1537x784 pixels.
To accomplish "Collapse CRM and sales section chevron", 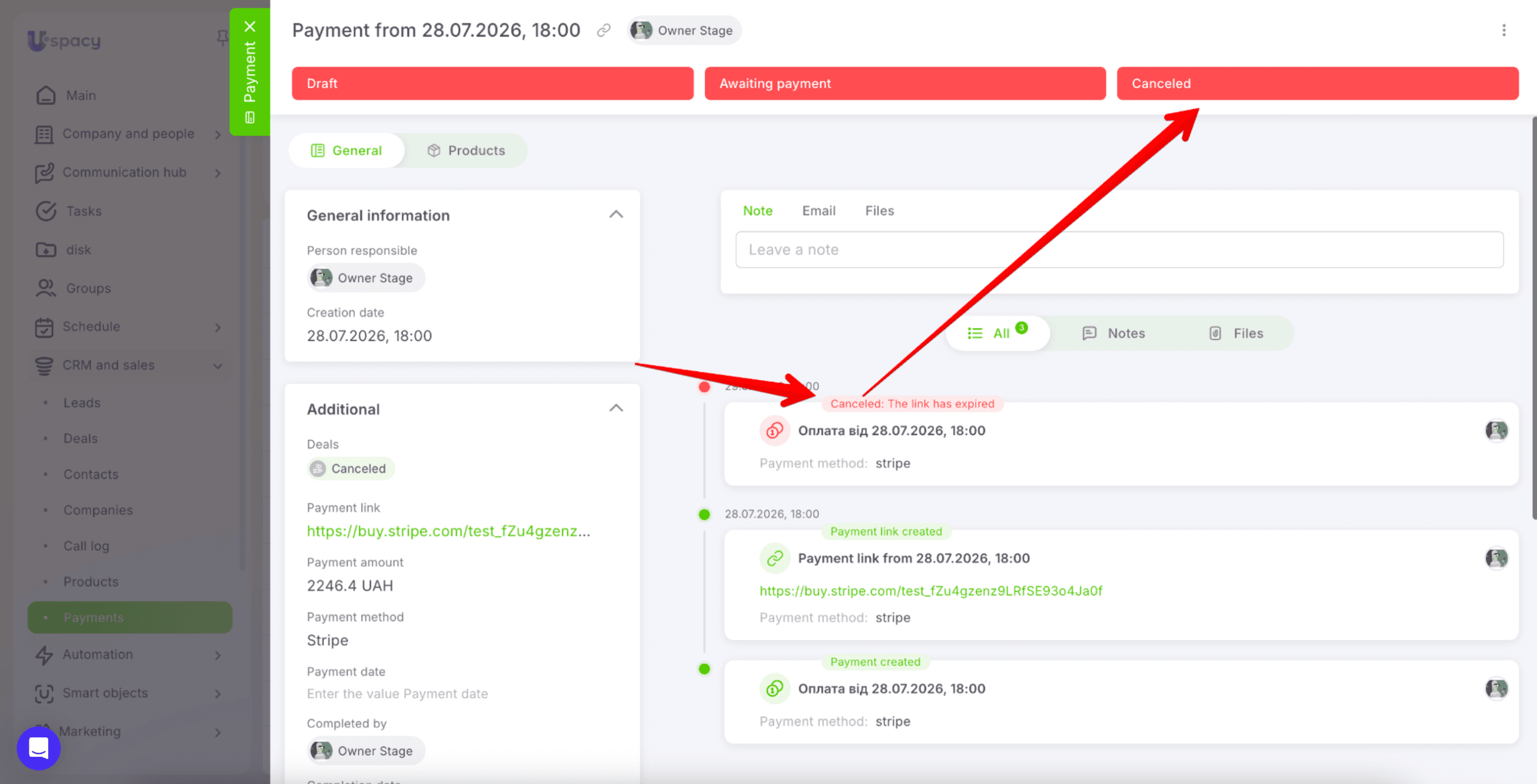I will (218, 366).
